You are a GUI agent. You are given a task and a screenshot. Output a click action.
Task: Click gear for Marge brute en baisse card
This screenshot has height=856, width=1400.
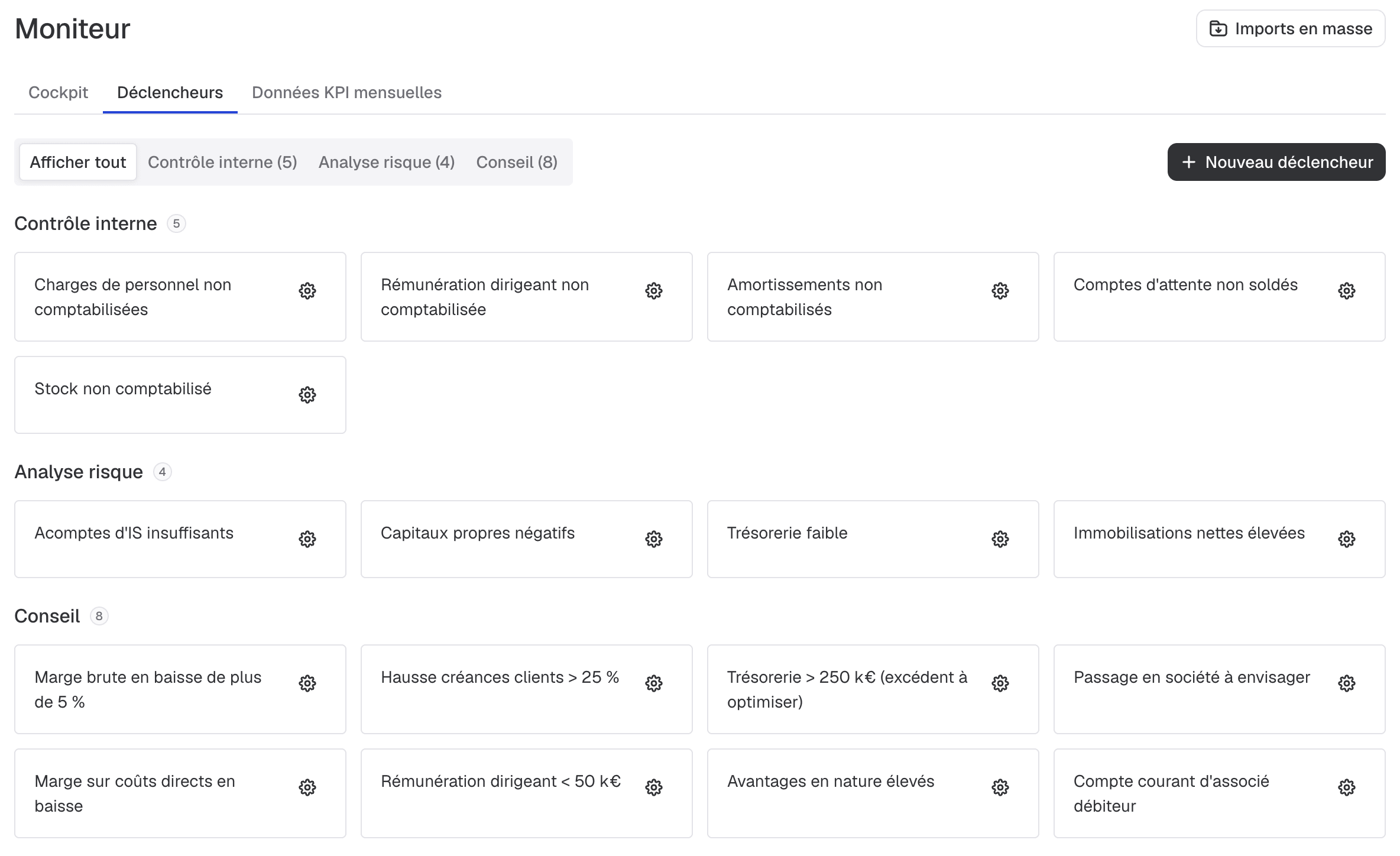pyautogui.click(x=307, y=683)
